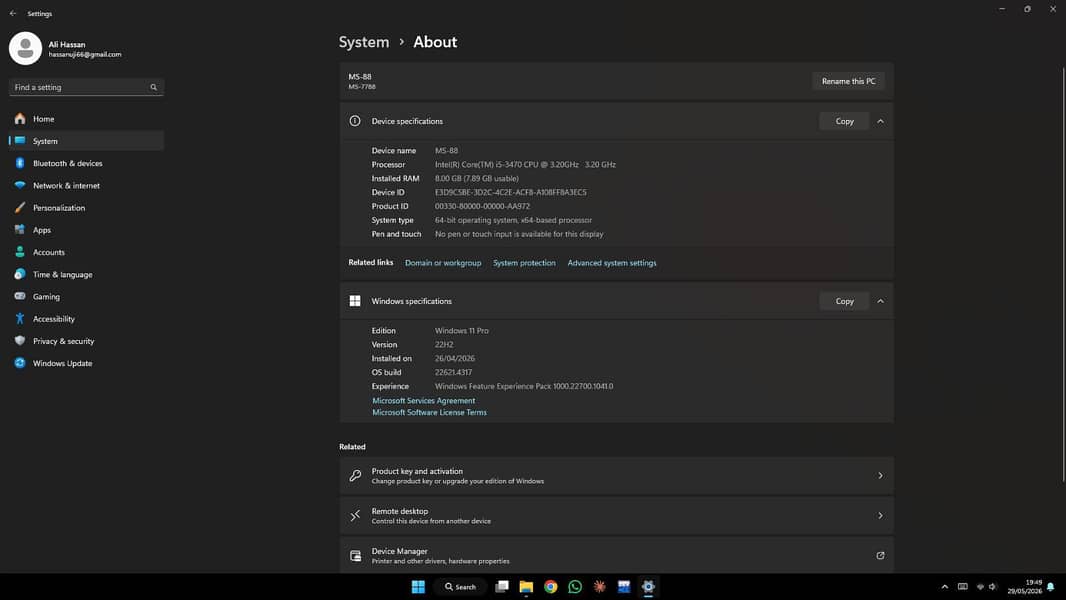Image resolution: width=1066 pixels, height=600 pixels.
Task: Click the Remote desktop arrows icon
Action: click(x=355, y=516)
